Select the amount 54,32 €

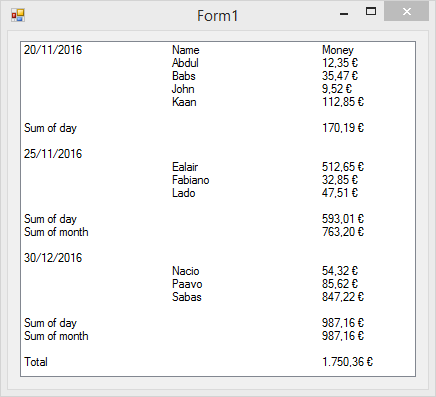(x=340, y=271)
